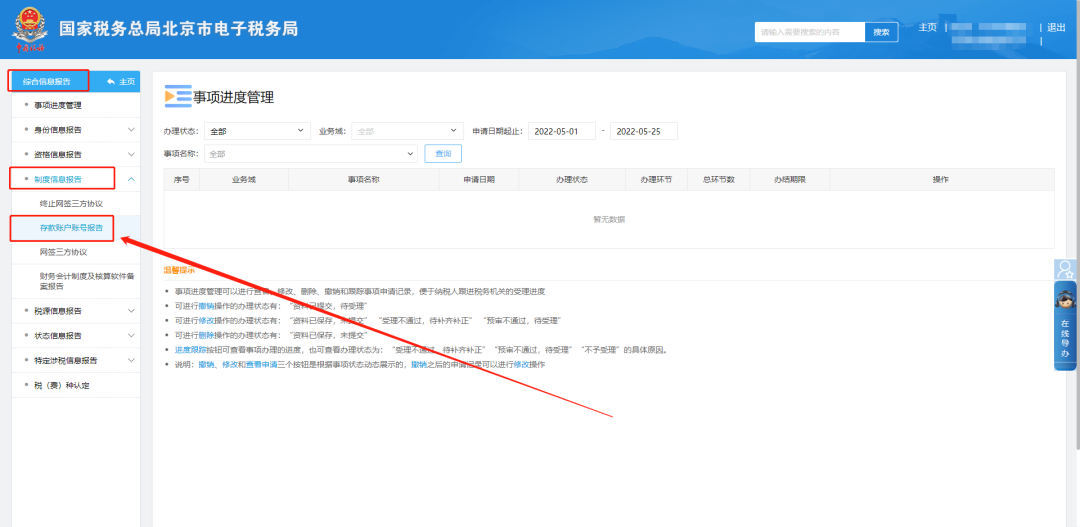Click the online assistant avatar icon
1080x527 pixels.
1066,301
